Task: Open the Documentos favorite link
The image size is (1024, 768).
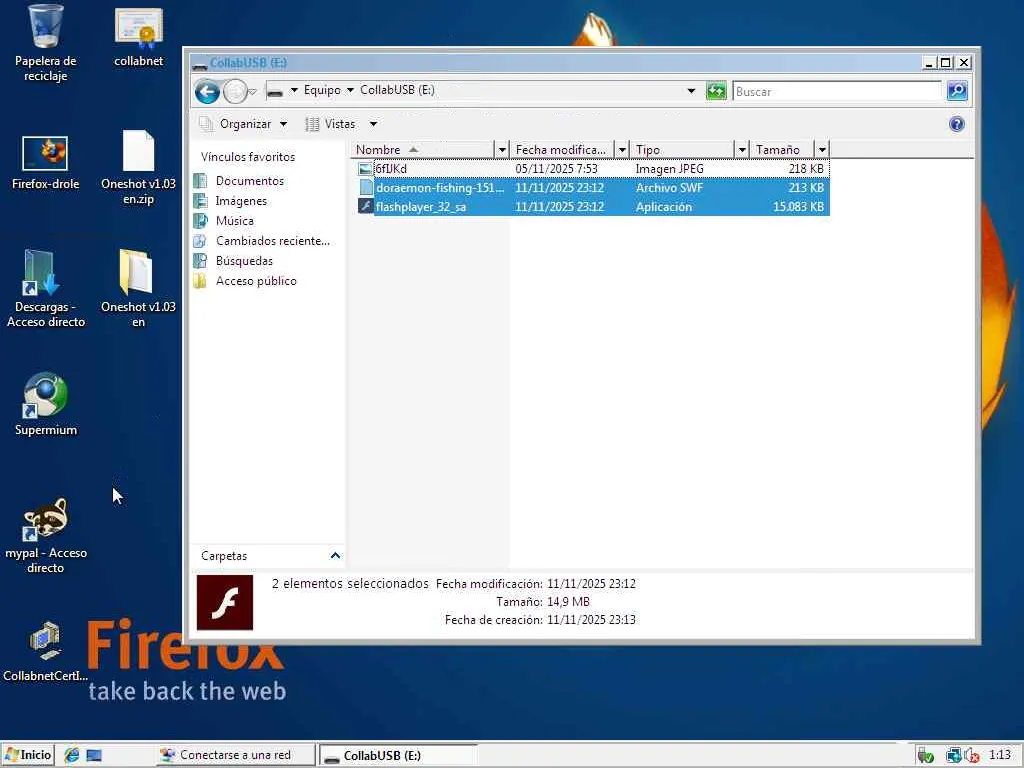Action: pos(250,181)
